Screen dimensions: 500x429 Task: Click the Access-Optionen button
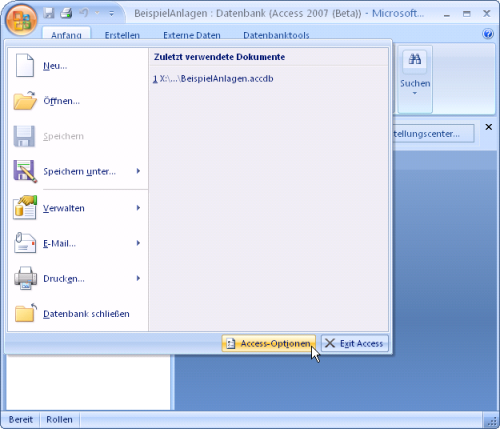click(268, 343)
